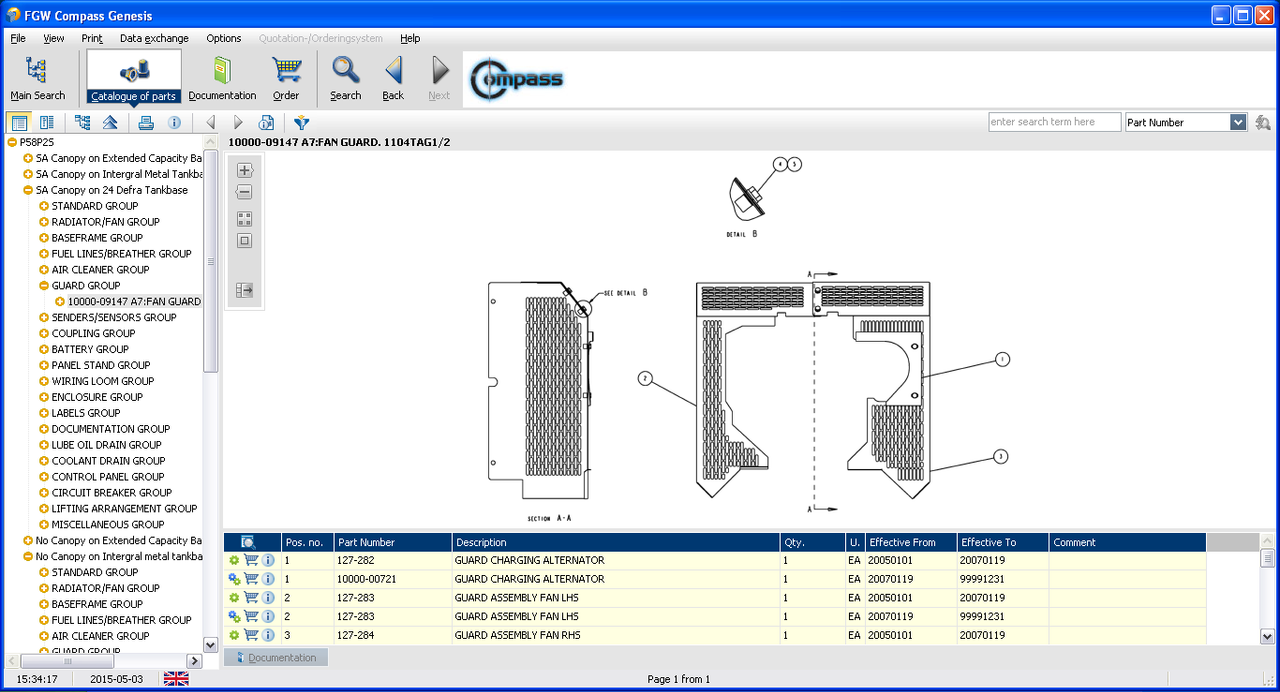Add part 127-282 to cart
The width and height of the screenshot is (1280, 692).
251,560
